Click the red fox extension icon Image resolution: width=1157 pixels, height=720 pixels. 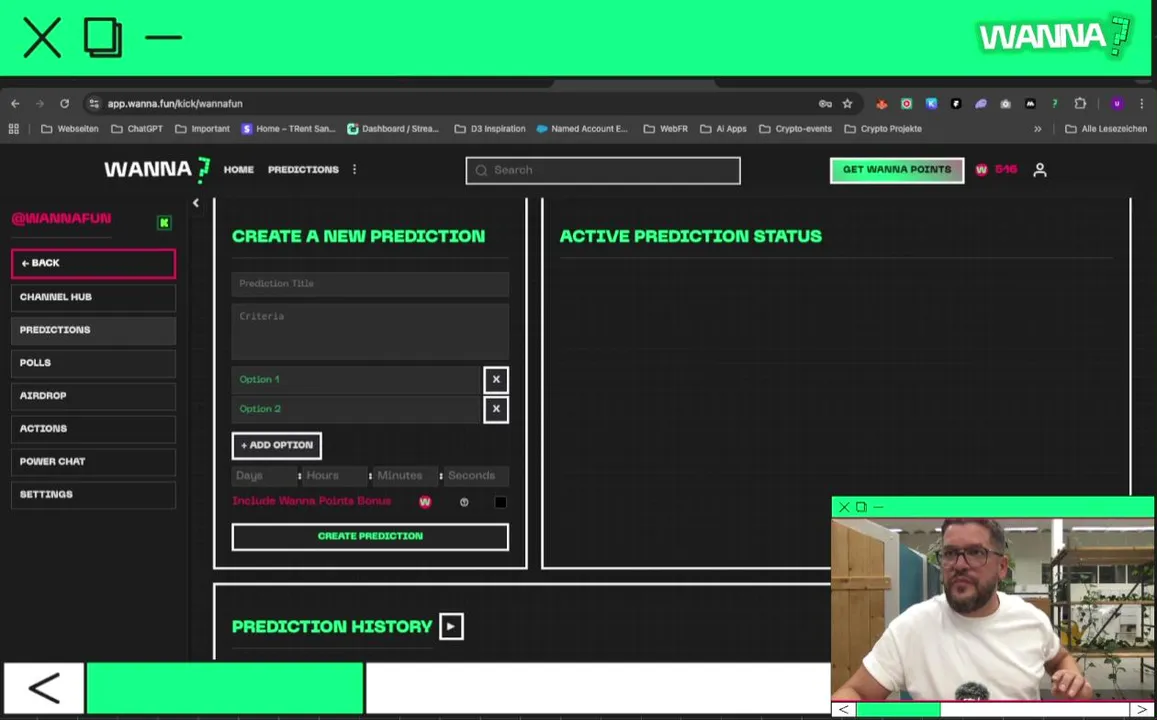[x=882, y=104]
